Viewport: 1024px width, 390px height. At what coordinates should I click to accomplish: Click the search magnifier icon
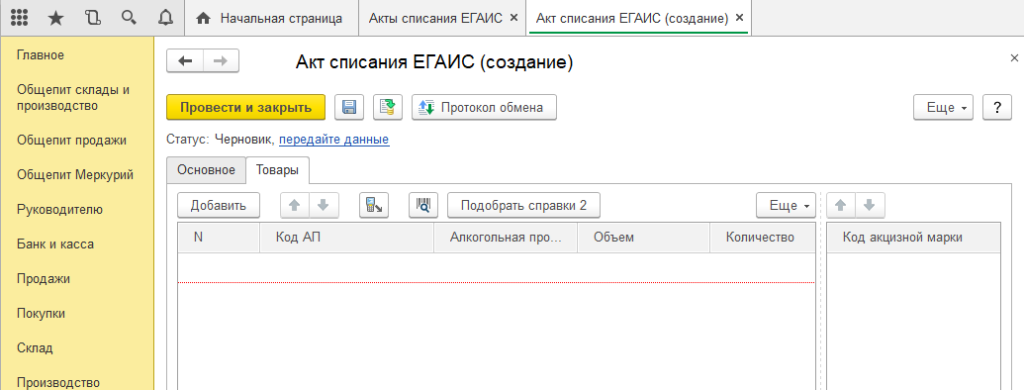pyautogui.click(x=128, y=18)
